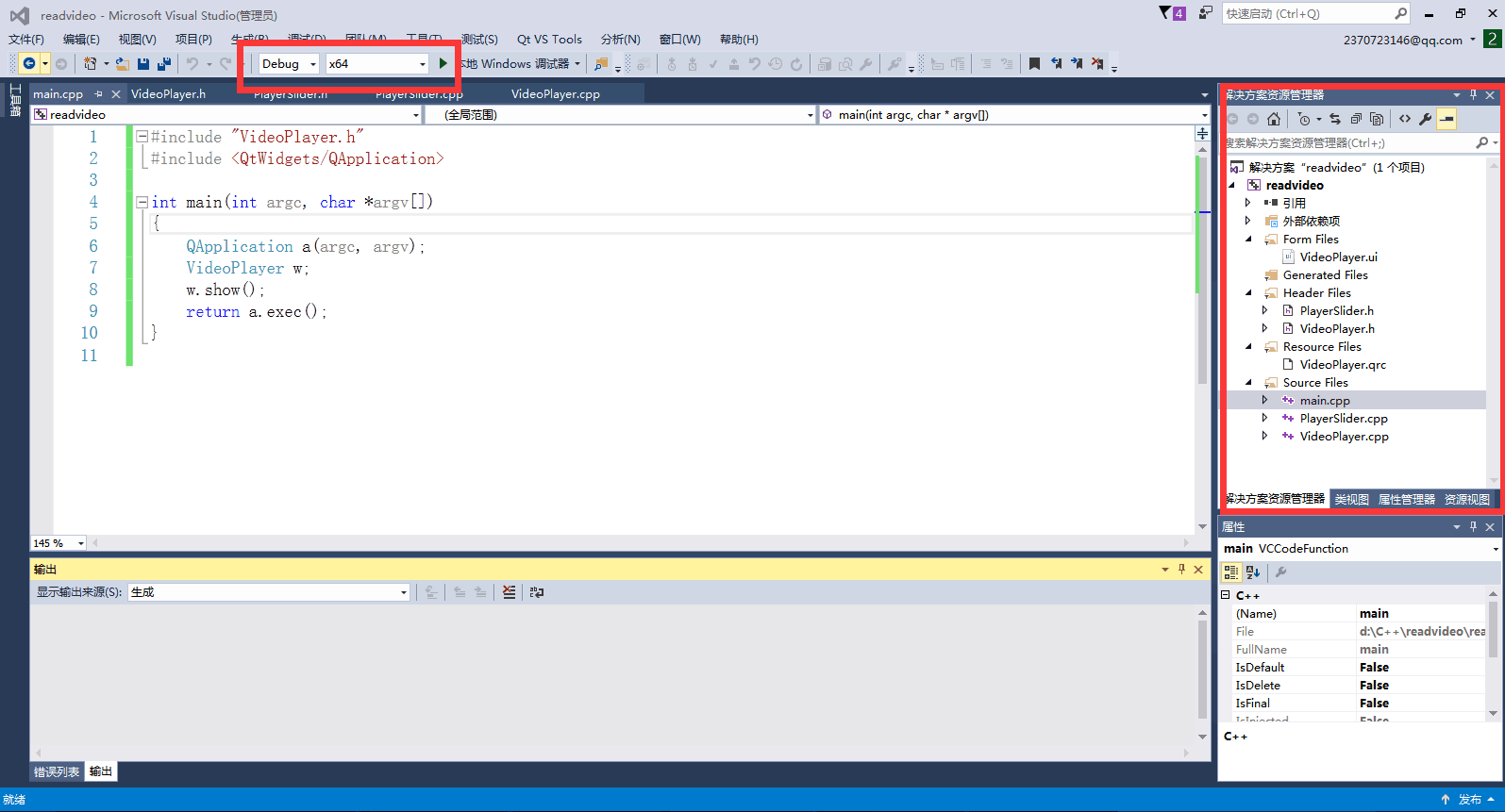The width and height of the screenshot is (1505, 812).
Task: Click View Code icon in Solution Explorer
Action: [x=1405, y=119]
